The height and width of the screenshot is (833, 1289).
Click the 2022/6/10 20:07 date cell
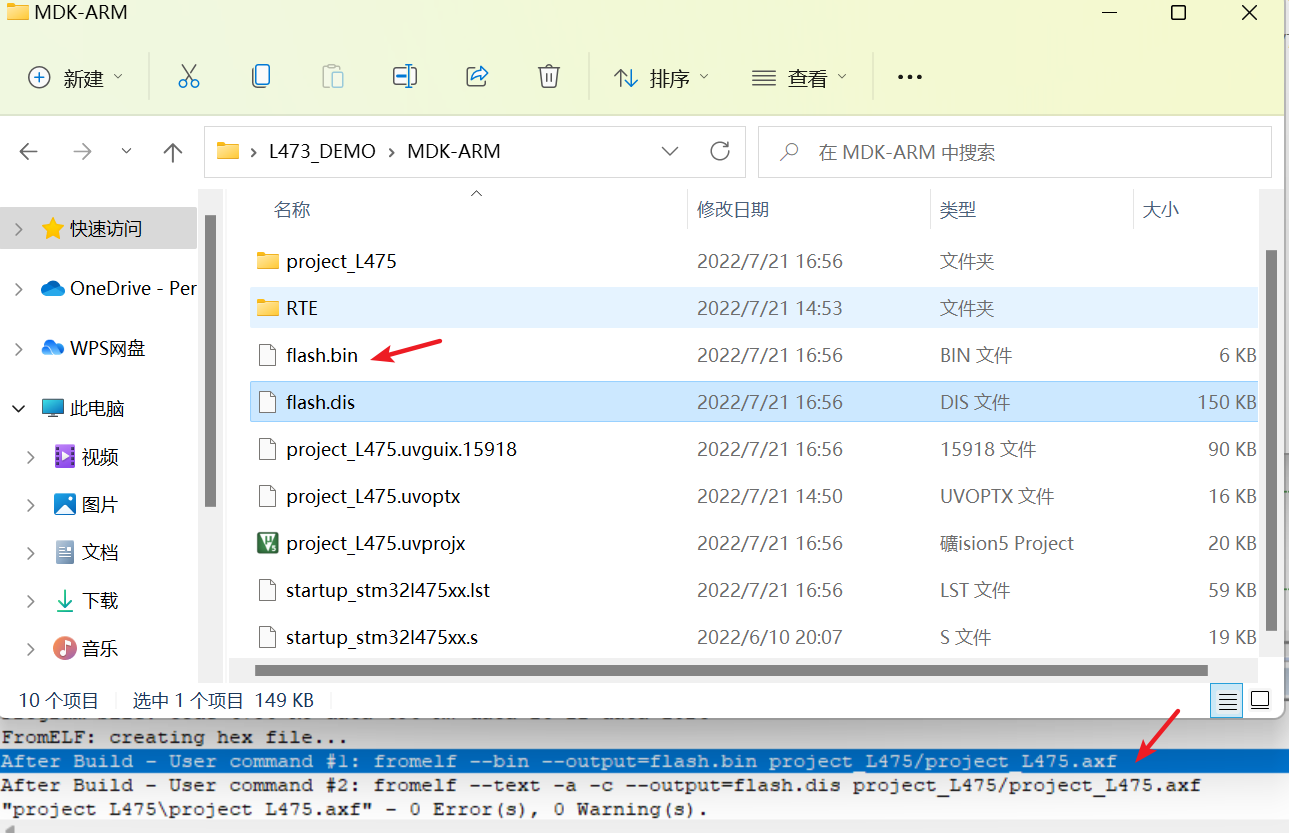pos(770,637)
